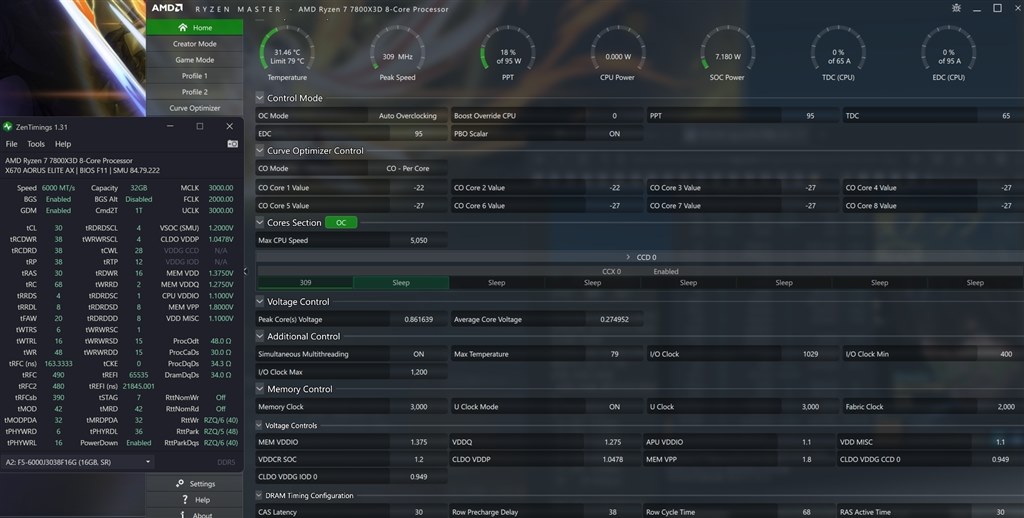This screenshot has width=1024, height=518.
Task: Toggle Simultaneous Multithreading ON value
Action: click(419, 354)
